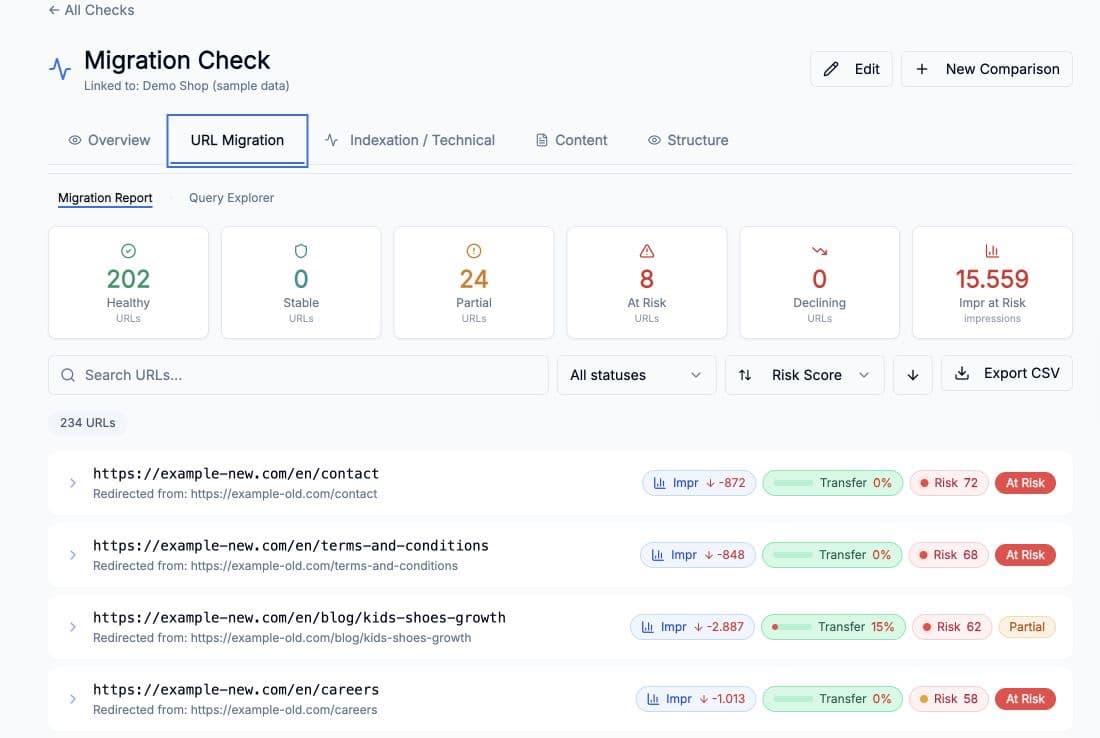The width and height of the screenshot is (1100, 738).
Task: Click the terms-and-conditions new URL text
Action: (x=290, y=546)
